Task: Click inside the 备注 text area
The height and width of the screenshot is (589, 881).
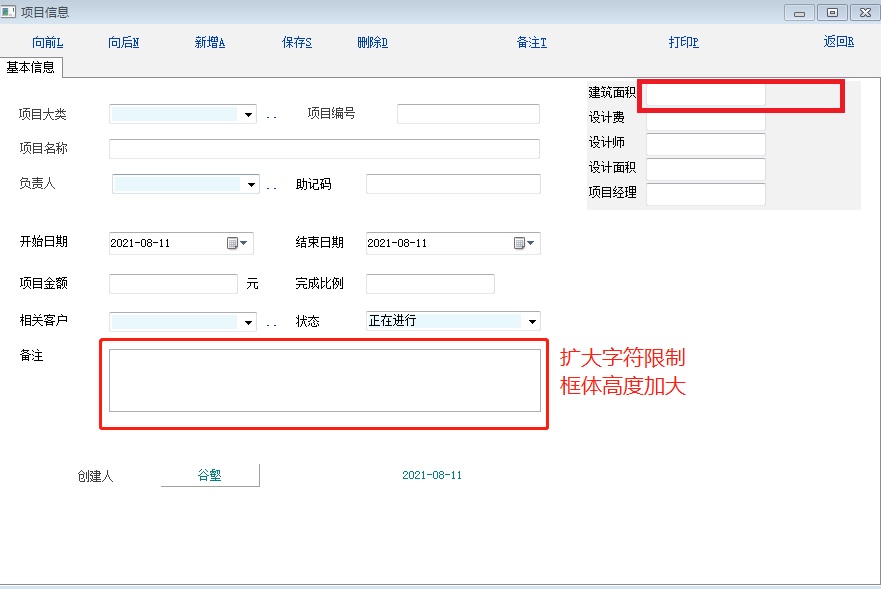Action: pos(324,380)
